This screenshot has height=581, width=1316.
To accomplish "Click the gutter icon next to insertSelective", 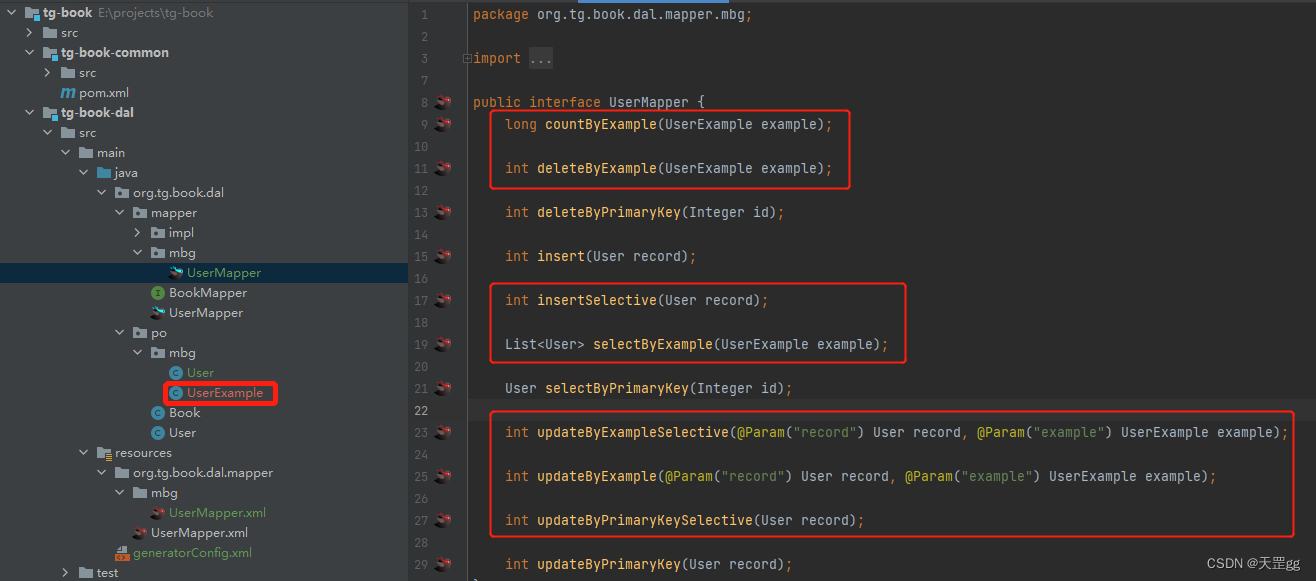I will (x=443, y=300).
